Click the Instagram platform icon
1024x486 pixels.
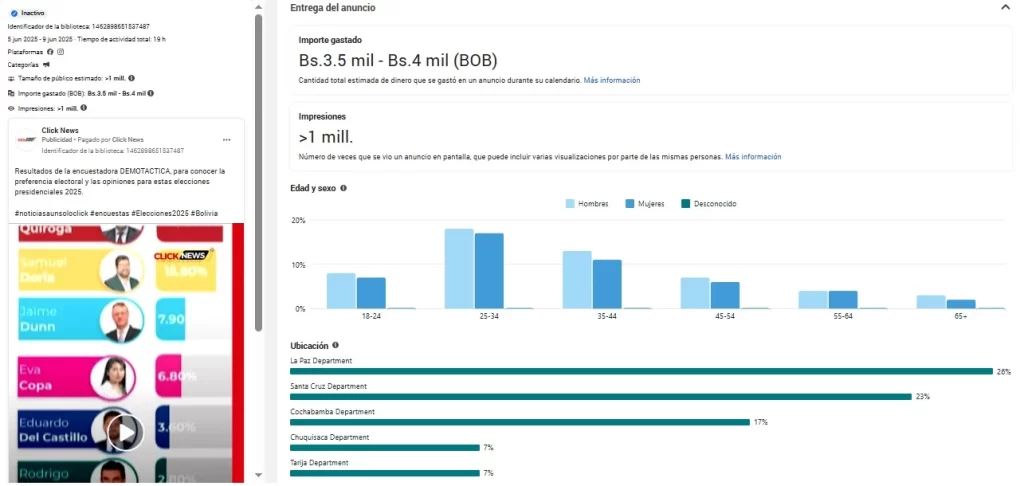pos(60,51)
